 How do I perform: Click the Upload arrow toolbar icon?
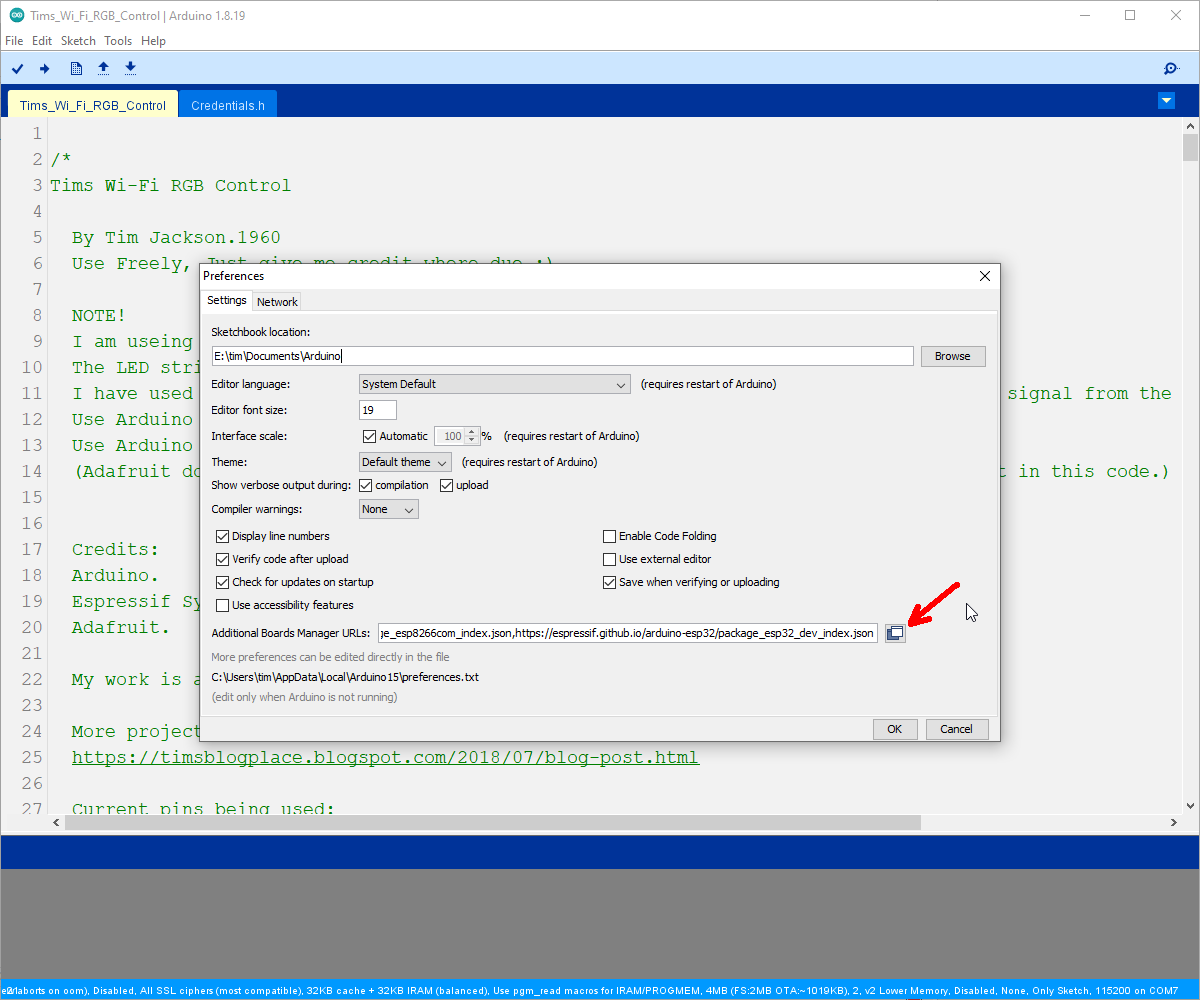click(x=44, y=68)
